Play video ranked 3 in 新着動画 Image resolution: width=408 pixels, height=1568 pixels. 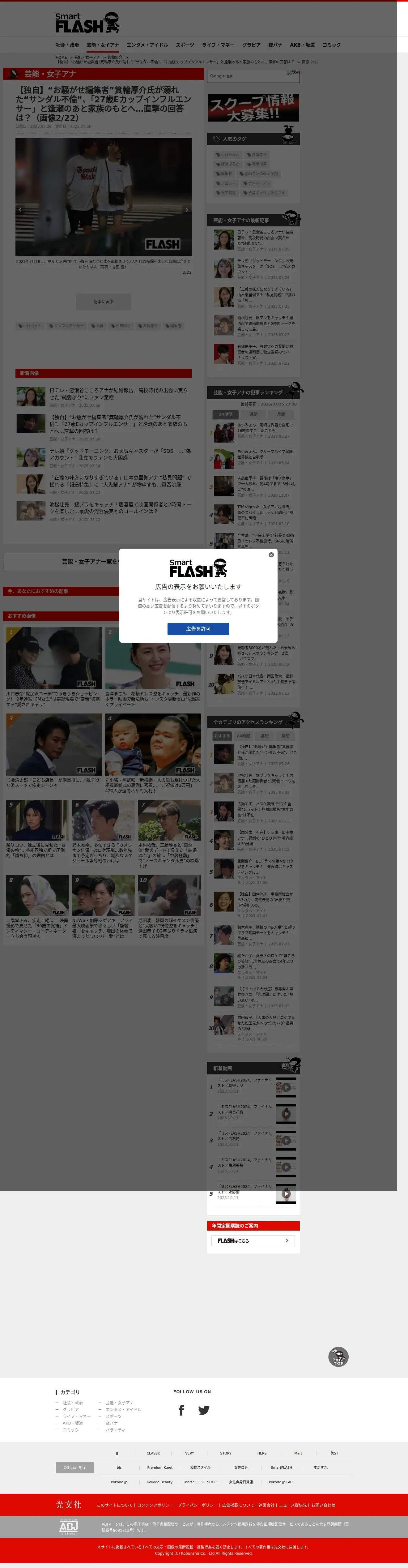tap(286, 1141)
